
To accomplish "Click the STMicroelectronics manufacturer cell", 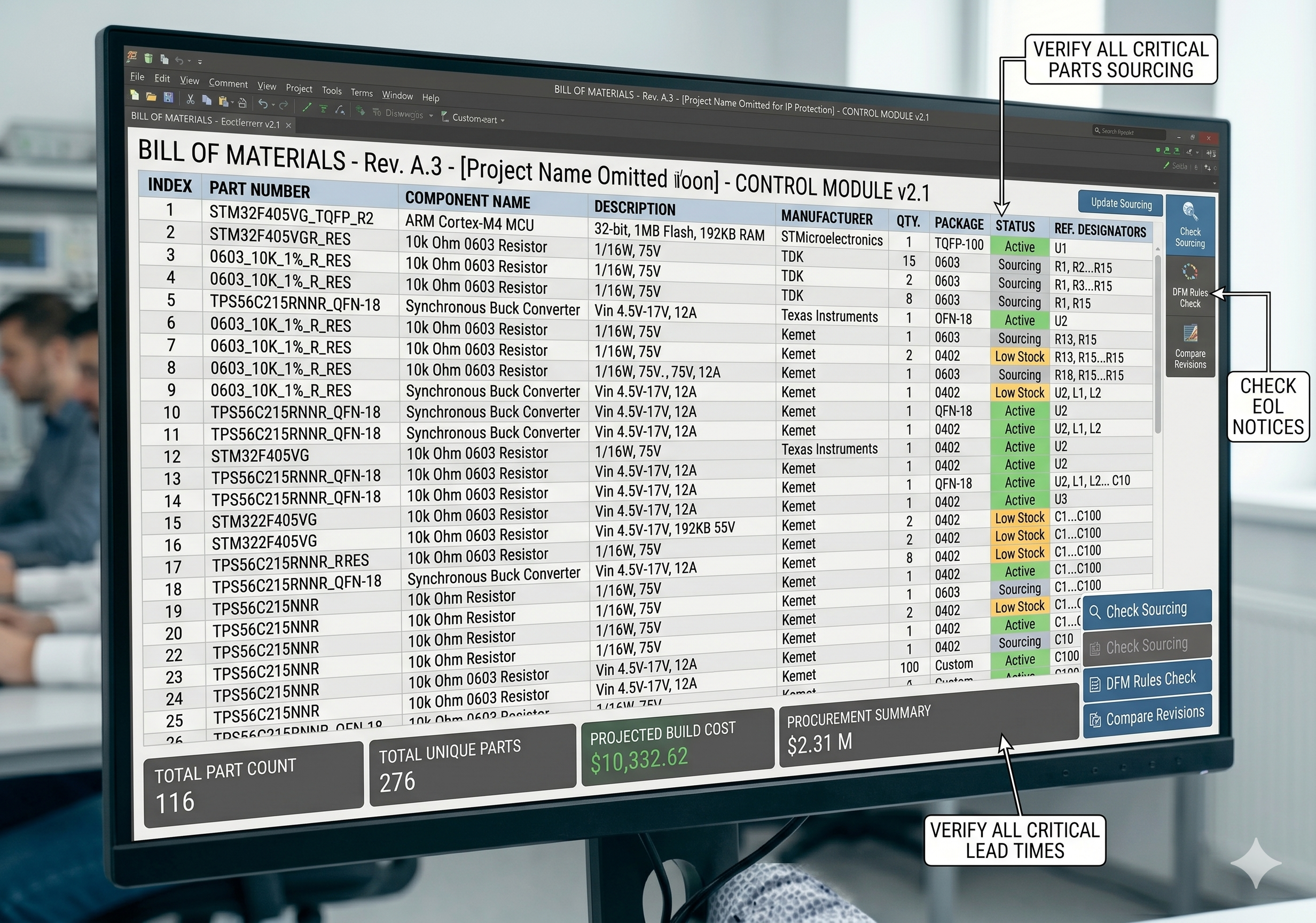I will pyautogui.click(x=832, y=239).
